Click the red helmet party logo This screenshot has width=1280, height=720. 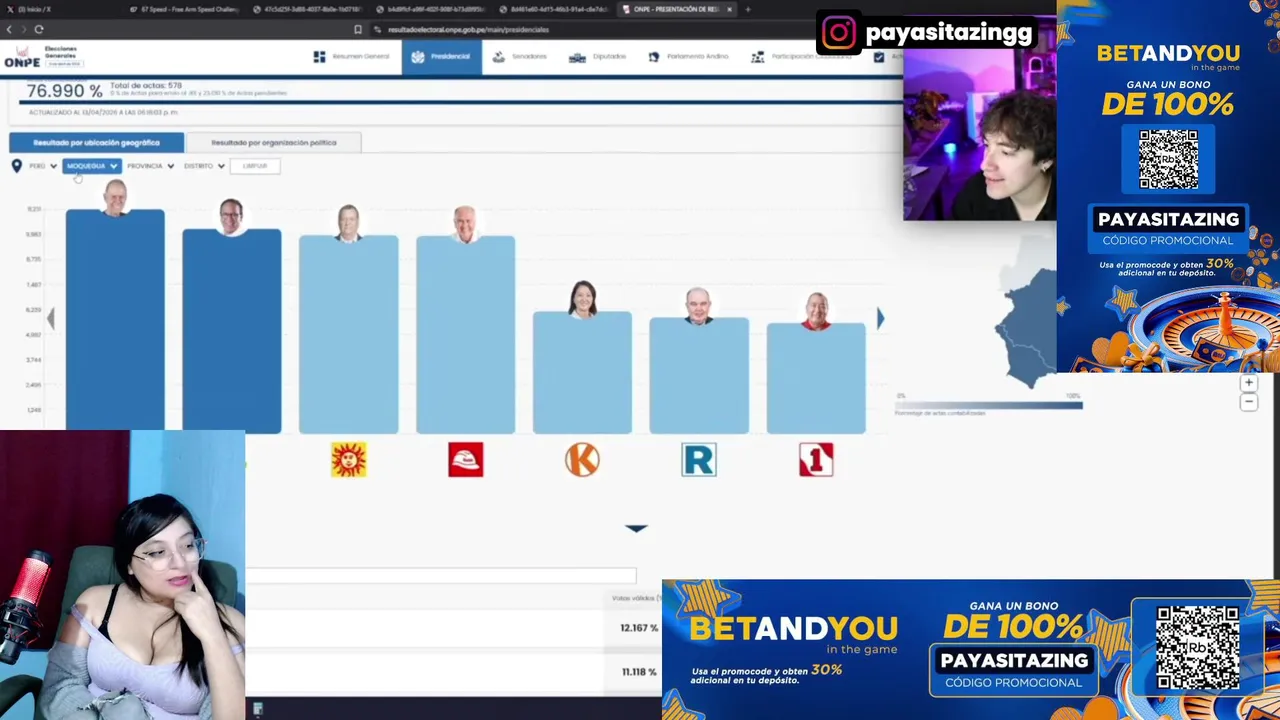coord(465,459)
